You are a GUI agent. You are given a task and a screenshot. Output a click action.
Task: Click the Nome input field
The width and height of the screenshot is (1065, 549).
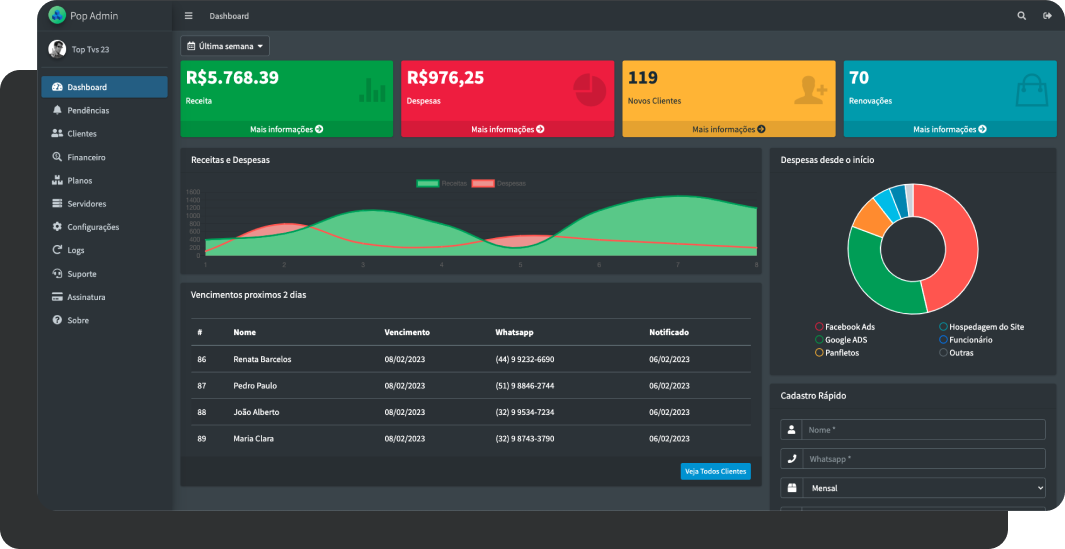point(922,429)
